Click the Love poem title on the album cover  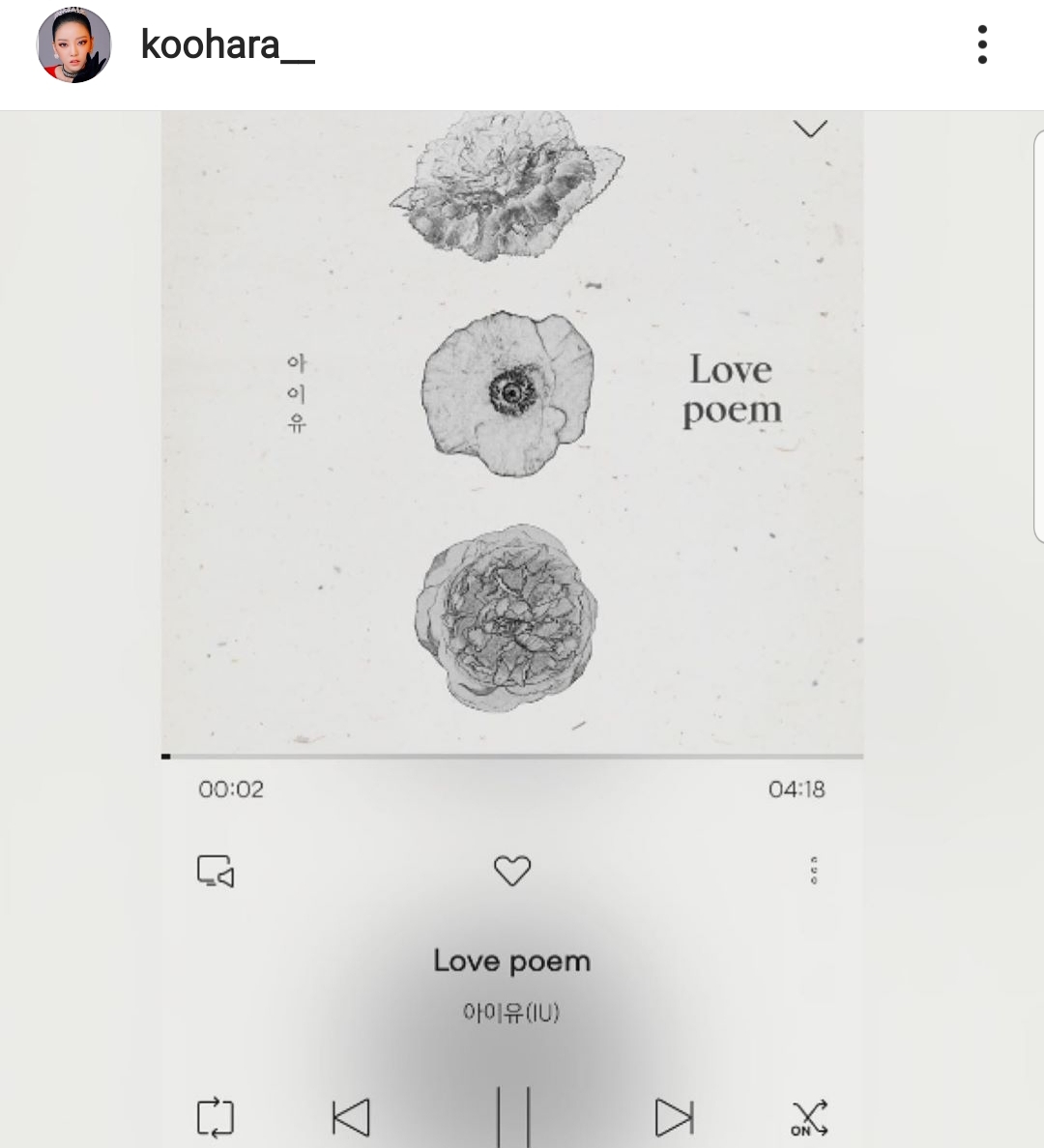click(732, 389)
